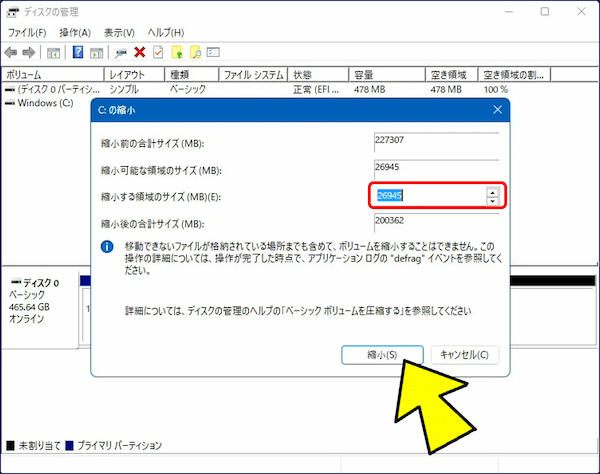Viewport: 600px width, 474px height.
Task: Click the プライマリ パーティション legend blue swatch
Action: coord(69,446)
